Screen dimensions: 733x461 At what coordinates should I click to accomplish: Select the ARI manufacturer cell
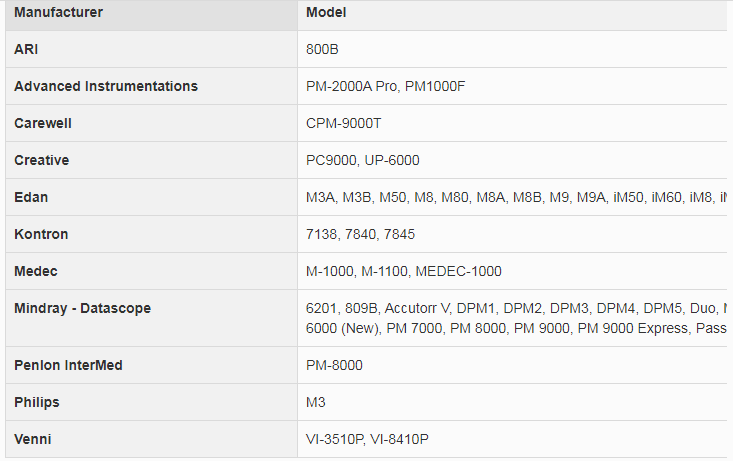point(26,49)
